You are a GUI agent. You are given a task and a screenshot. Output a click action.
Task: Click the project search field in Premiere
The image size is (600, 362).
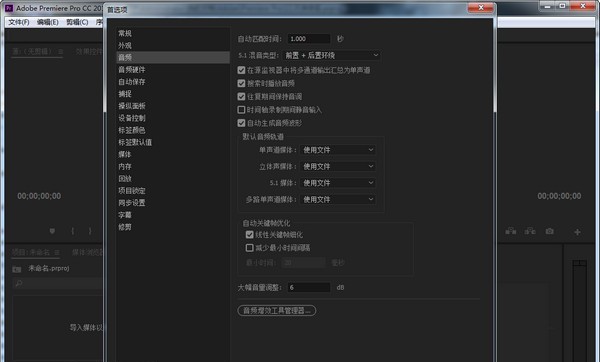(x=57, y=284)
